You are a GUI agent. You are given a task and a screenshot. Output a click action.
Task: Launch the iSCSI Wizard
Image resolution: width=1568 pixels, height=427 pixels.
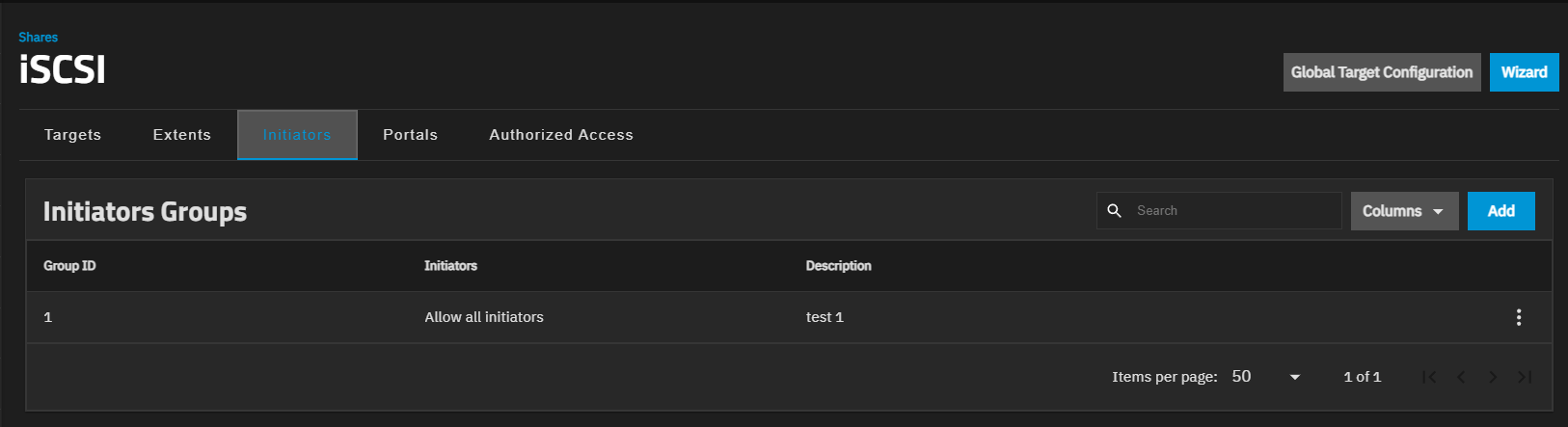pyautogui.click(x=1524, y=72)
